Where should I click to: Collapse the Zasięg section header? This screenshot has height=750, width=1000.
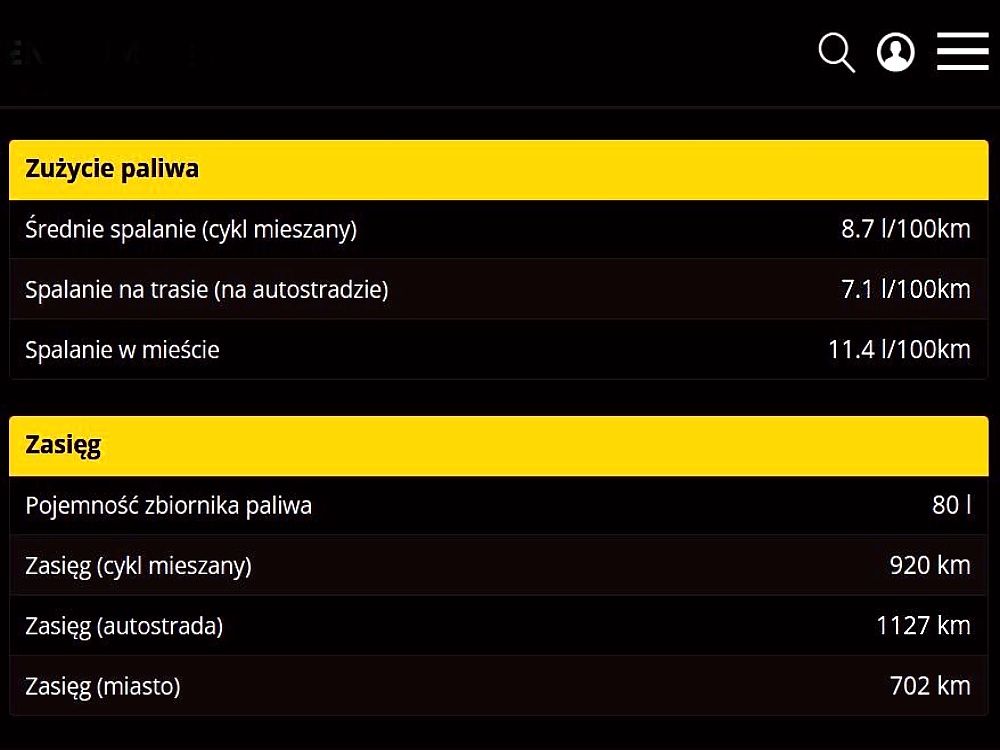coord(499,446)
